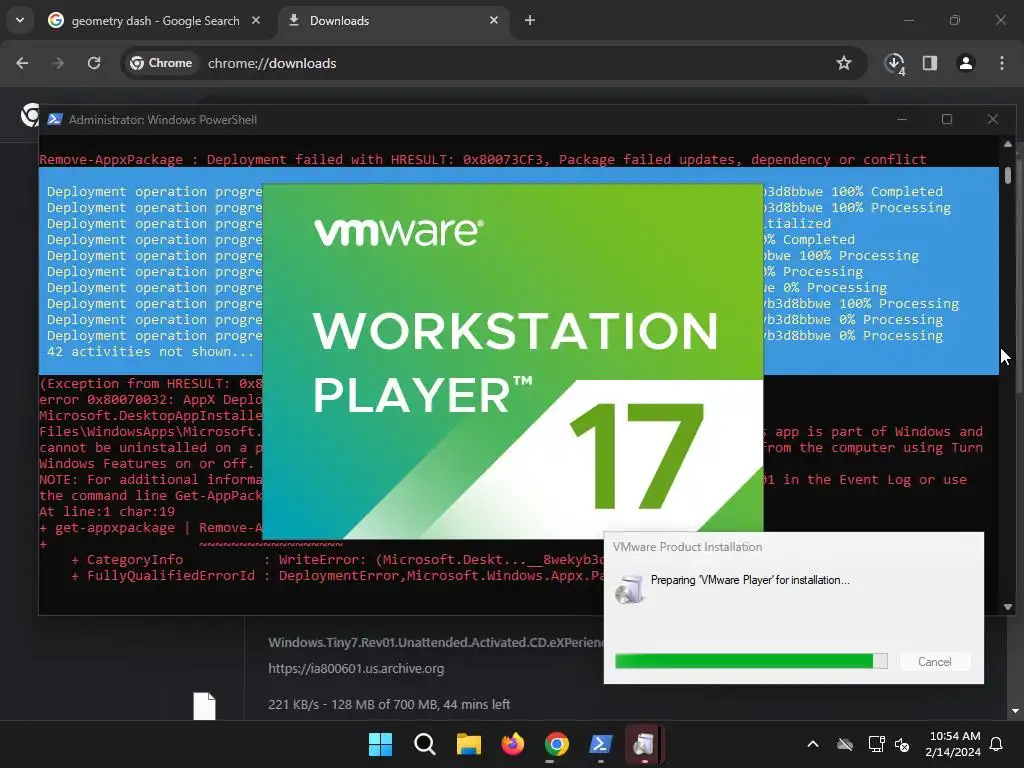
Task: Click the PowerShell window title bar icon
Action: coord(55,119)
